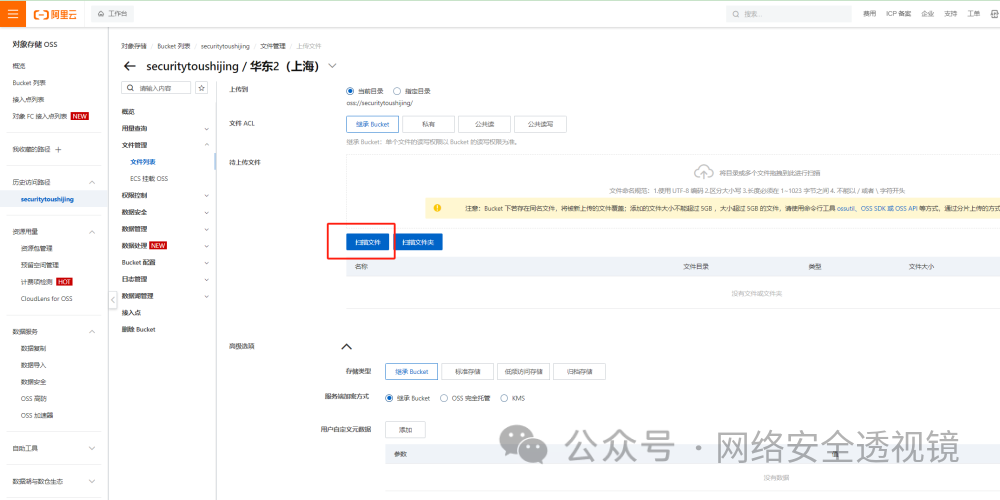Click the yellow warning notice icon
The image size is (1000, 500).
(437, 208)
